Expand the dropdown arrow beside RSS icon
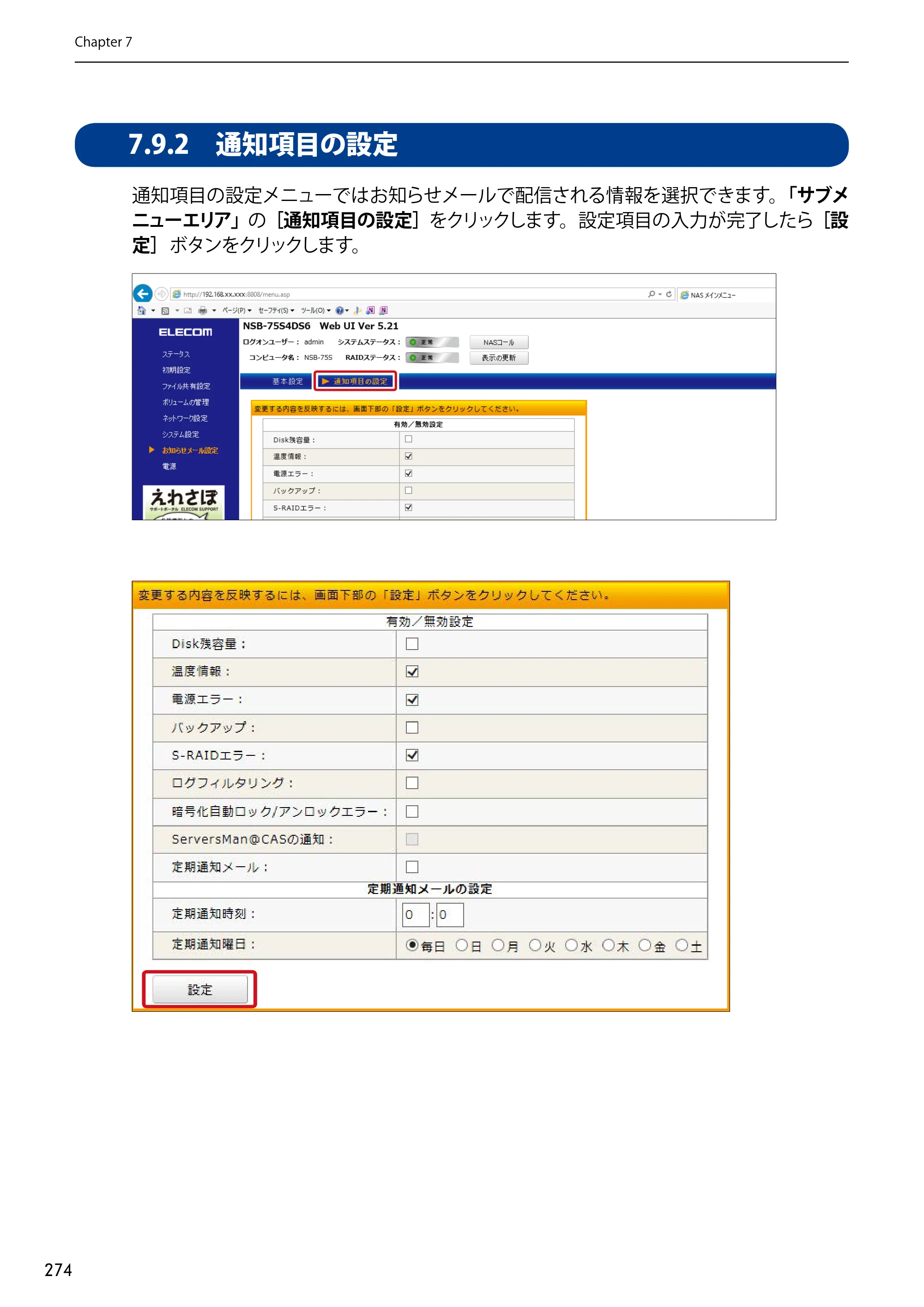 point(177,311)
